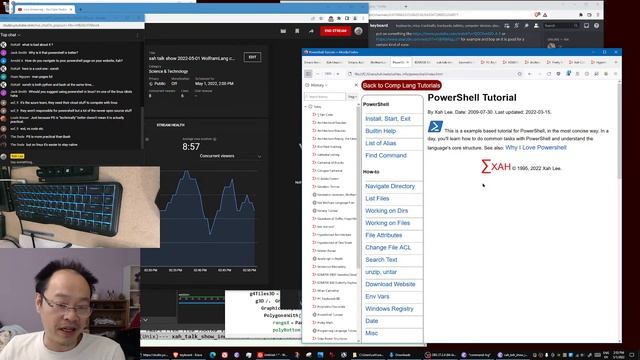The width and height of the screenshot is (640, 360).
Task: Go back with Firefox back arrow
Action: tap(529, 74)
